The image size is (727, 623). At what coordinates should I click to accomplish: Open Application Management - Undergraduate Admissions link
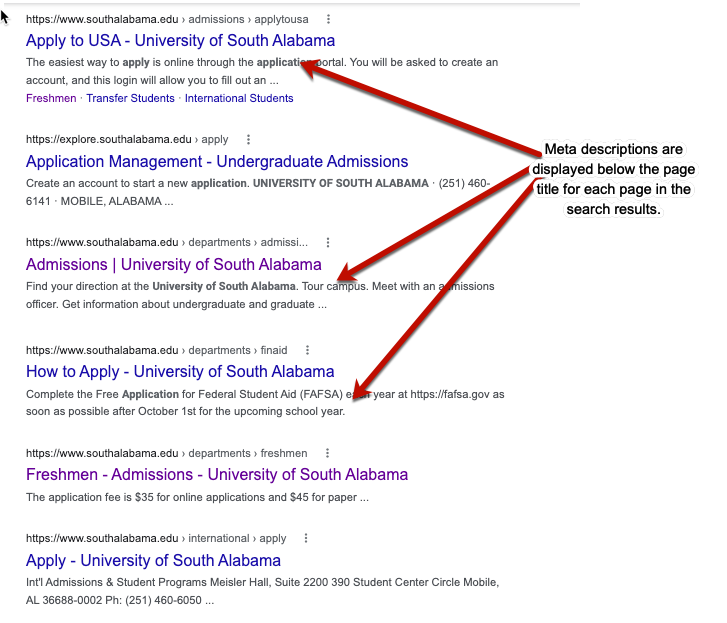coord(217,161)
